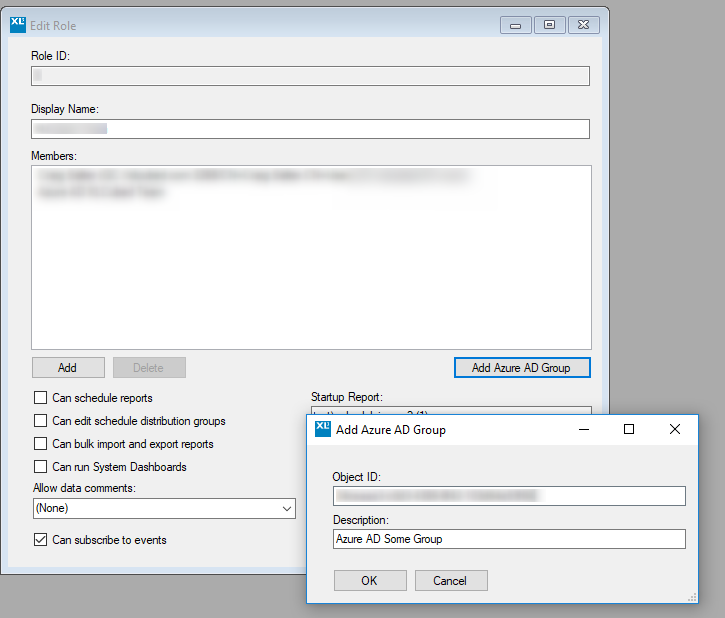Image resolution: width=725 pixels, height=618 pixels.
Task: Click the XL icon in Add Azure AD Group dialog
Action: (323, 429)
